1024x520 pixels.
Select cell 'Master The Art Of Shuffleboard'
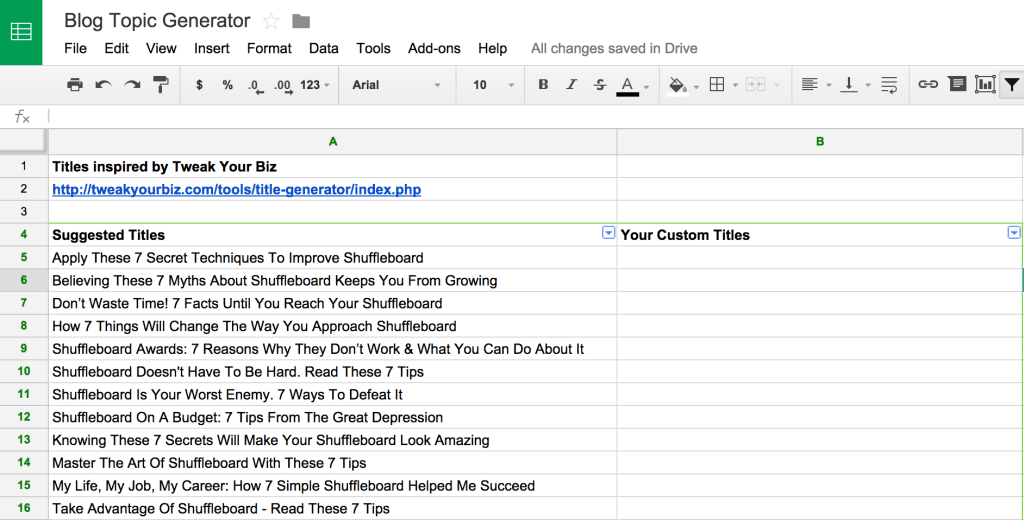click(332, 463)
